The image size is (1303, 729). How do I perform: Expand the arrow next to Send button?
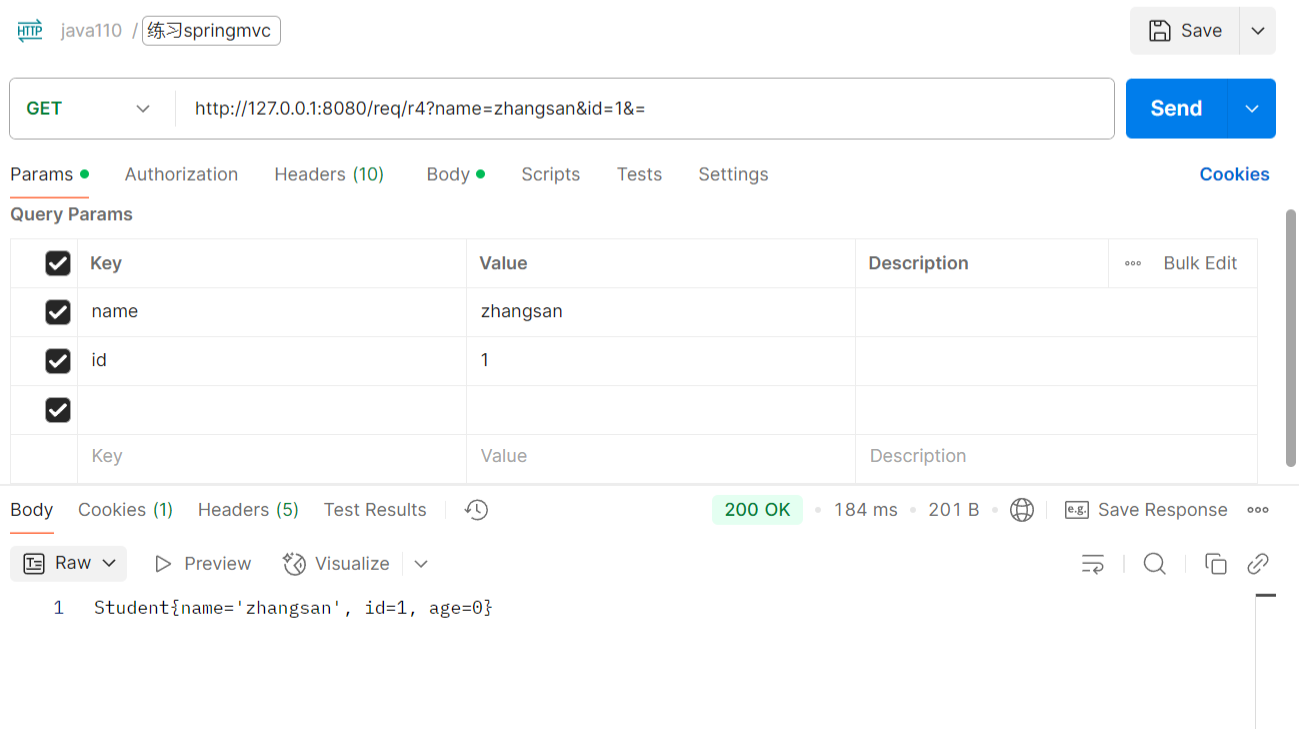1251,109
